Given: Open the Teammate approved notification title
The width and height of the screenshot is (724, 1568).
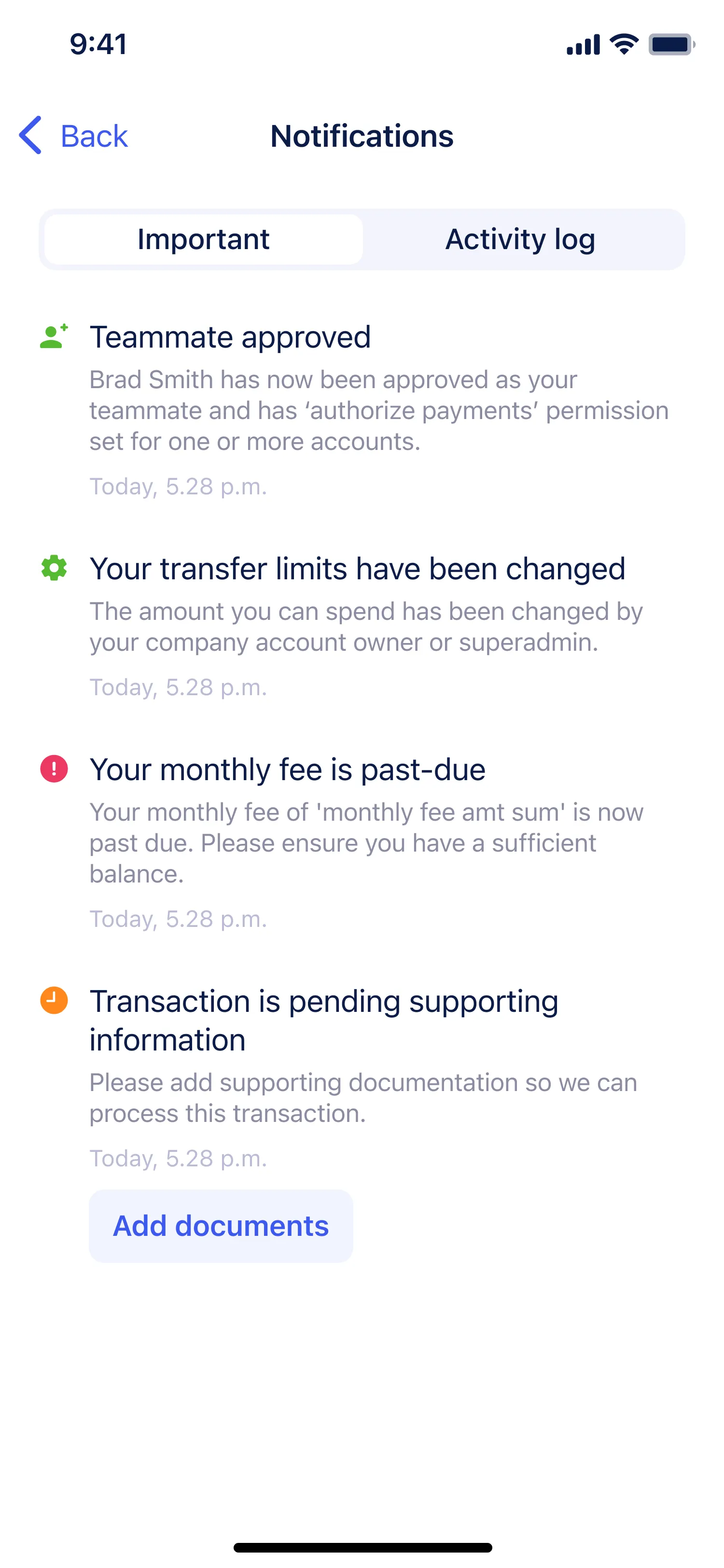Looking at the screenshot, I should (x=230, y=336).
